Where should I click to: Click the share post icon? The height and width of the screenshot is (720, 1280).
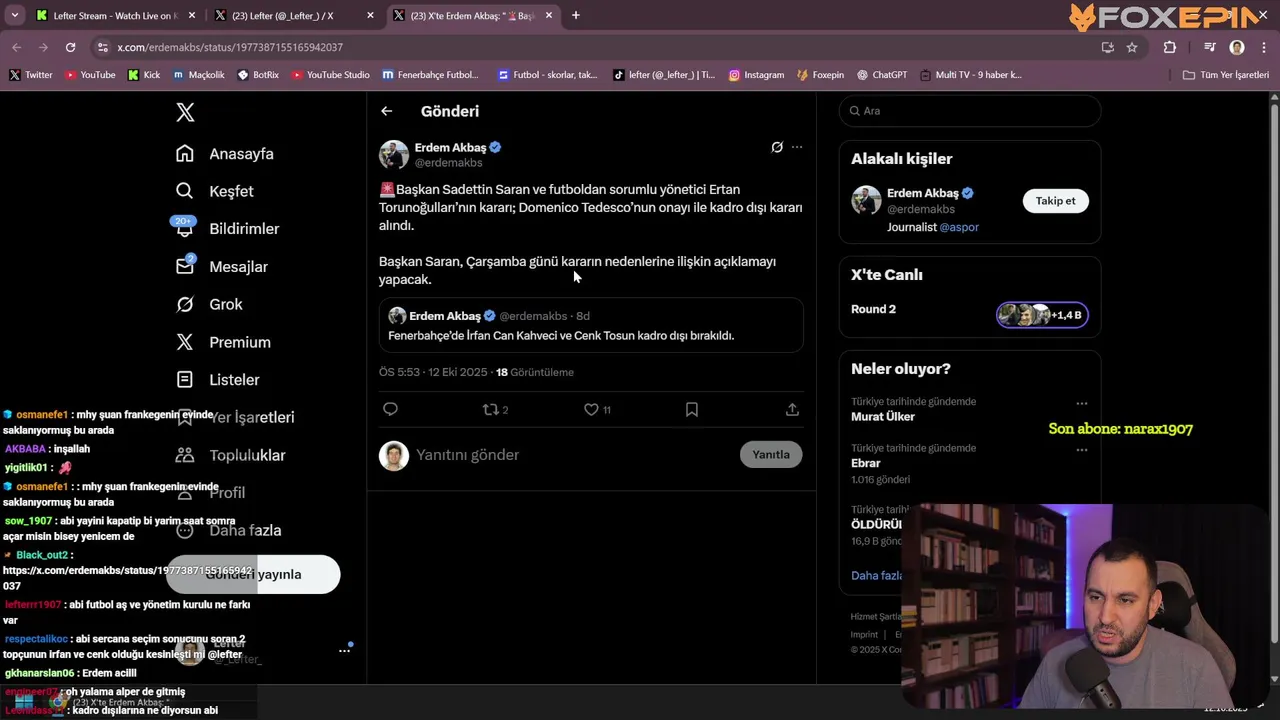click(x=792, y=409)
